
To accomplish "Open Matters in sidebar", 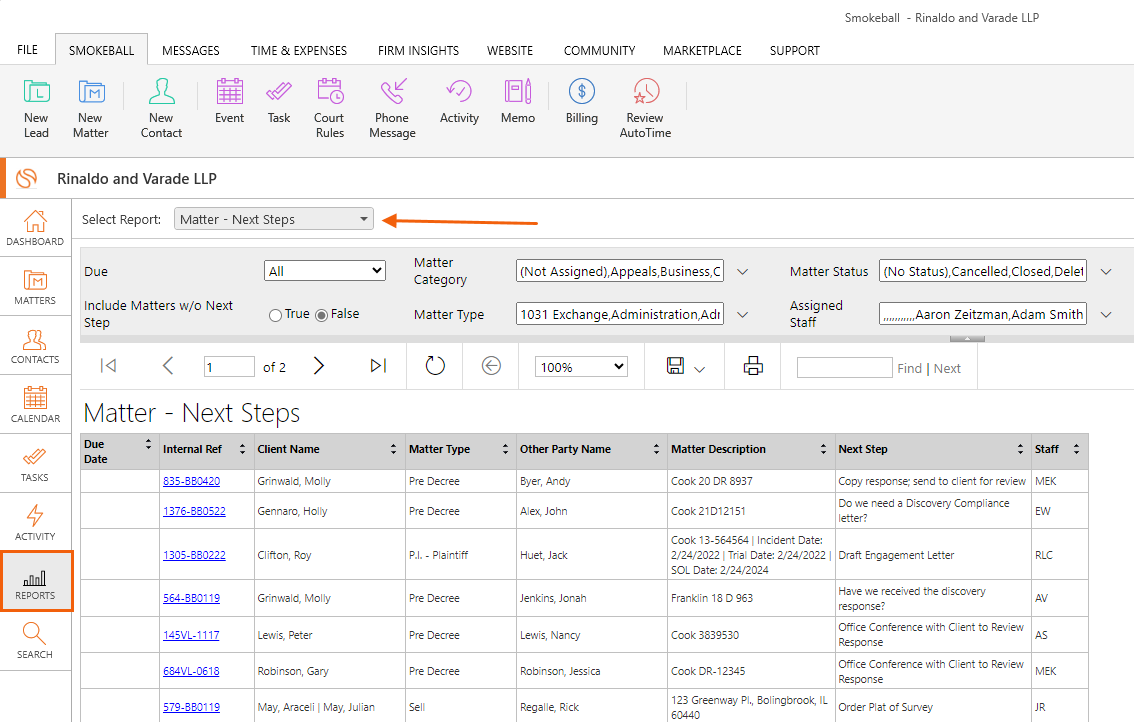I will (x=35, y=287).
